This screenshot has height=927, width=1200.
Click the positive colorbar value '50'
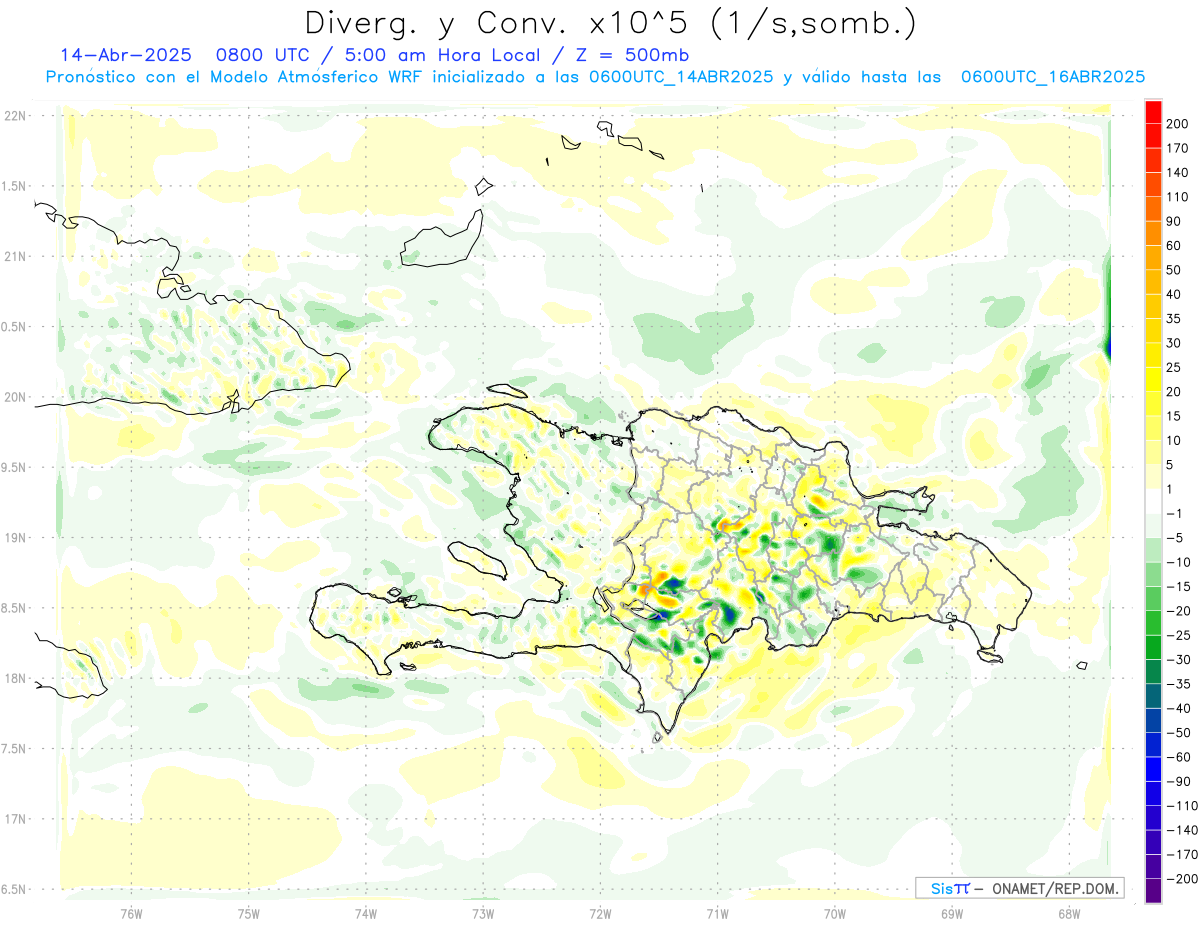(x=1175, y=270)
